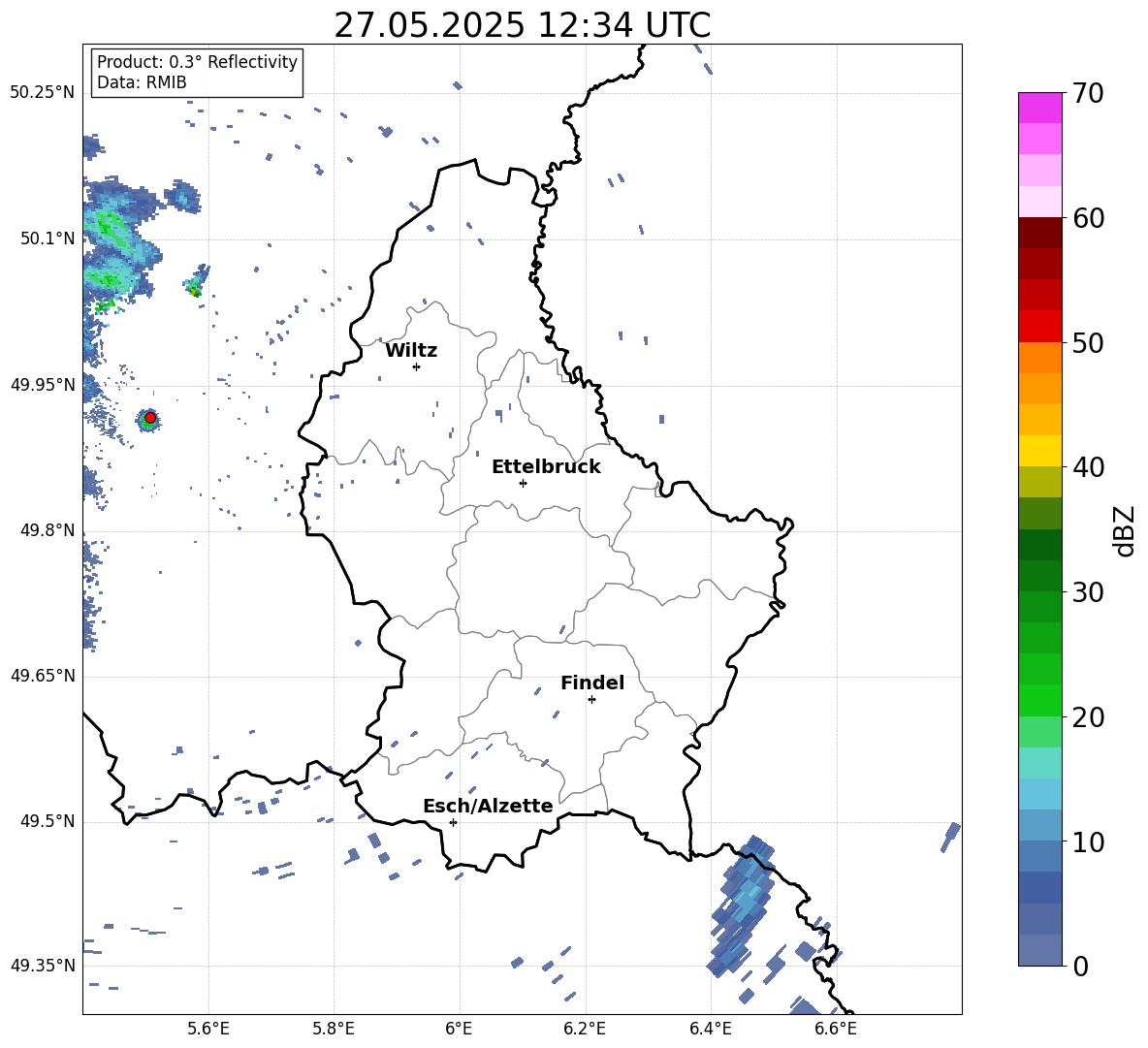Click the 50 tick on colorbar
The width and height of the screenshot is (1148, 1048).
click(x=1088, y=342)
